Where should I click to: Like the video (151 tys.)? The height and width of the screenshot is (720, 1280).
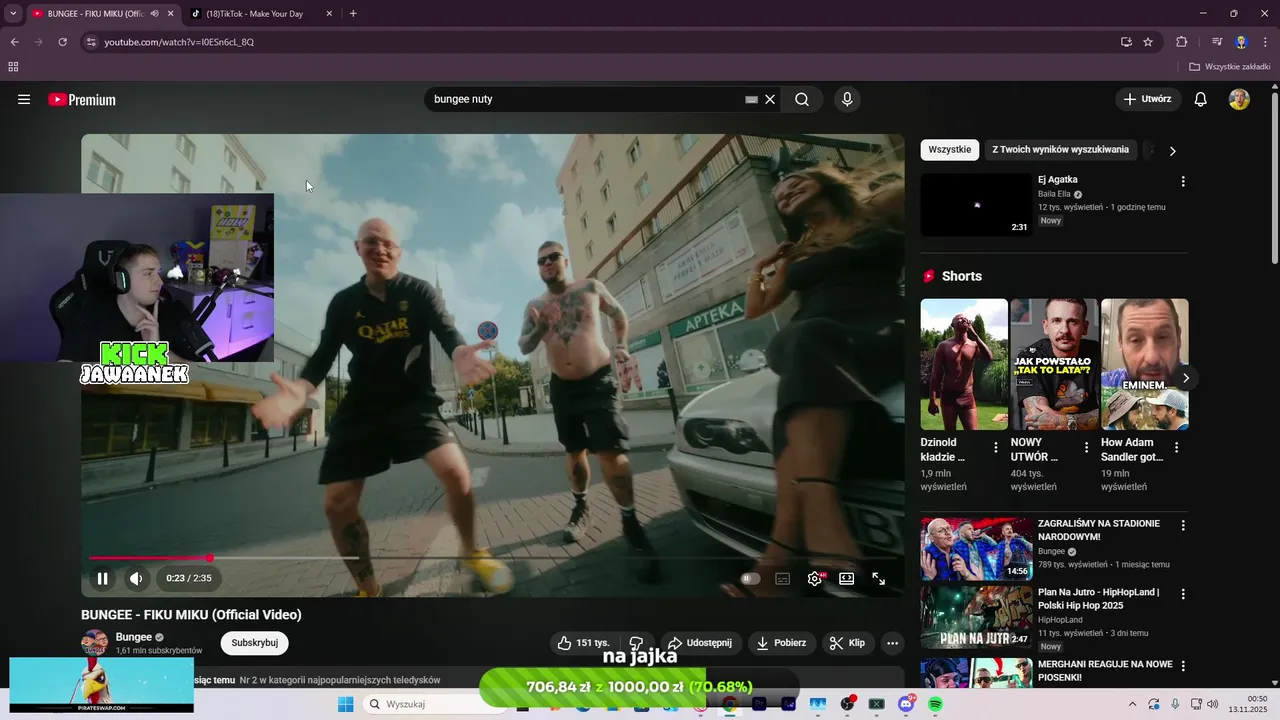(583, 643)
